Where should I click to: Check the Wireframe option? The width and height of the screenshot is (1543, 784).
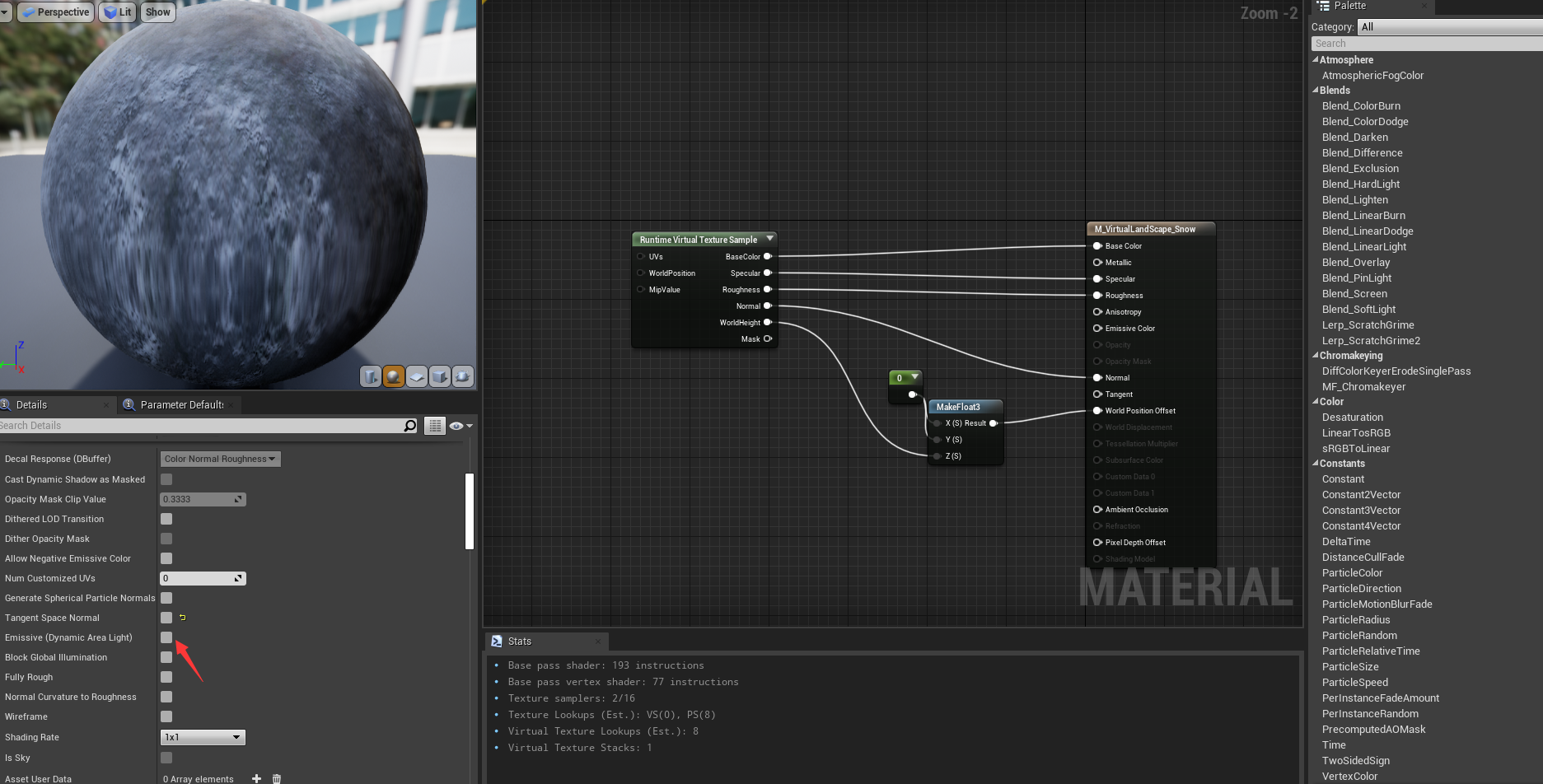pyautogui.click(x=166, y=716)
